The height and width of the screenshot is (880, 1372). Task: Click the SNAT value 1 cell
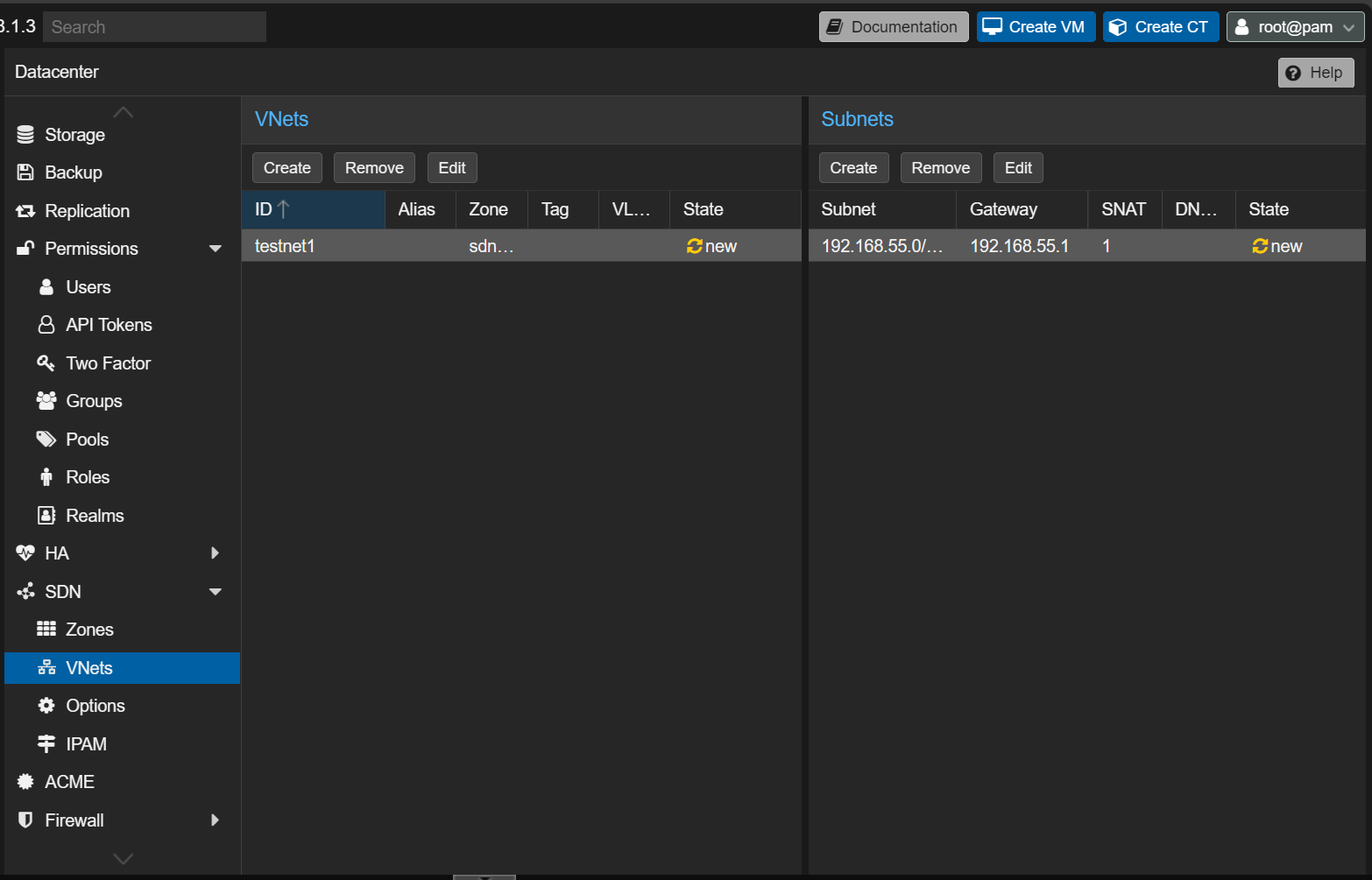[1125, 246]
